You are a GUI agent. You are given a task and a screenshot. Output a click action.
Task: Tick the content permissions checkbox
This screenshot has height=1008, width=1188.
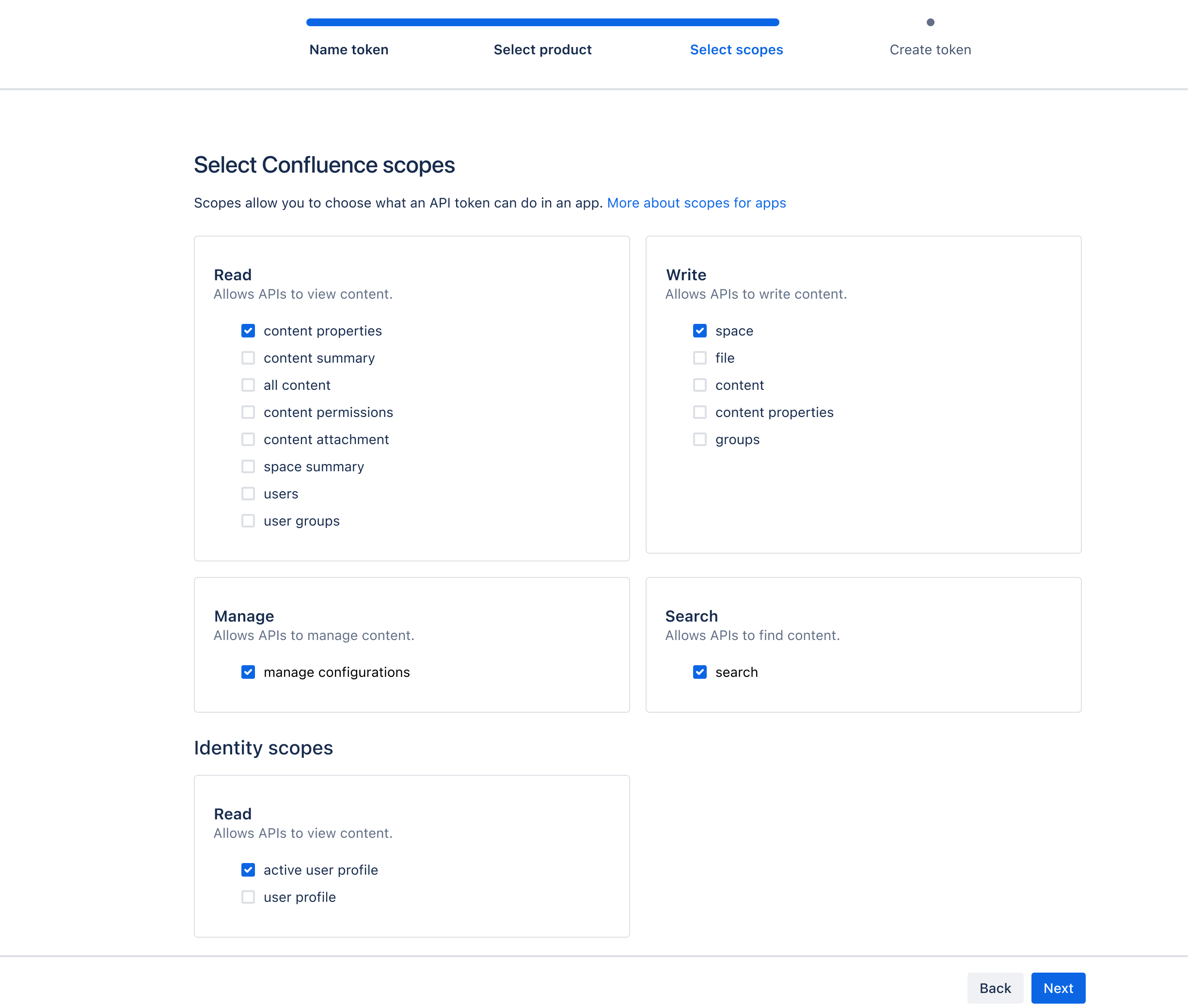[248, 413]
